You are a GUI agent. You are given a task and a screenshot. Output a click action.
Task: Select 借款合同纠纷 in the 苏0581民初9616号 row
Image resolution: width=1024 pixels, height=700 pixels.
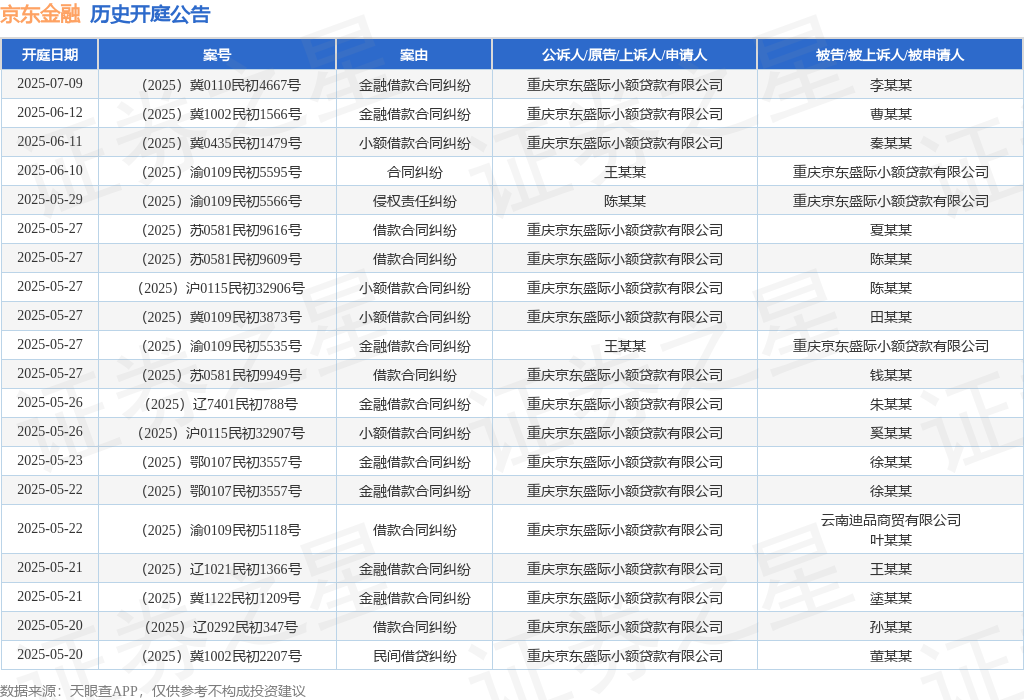(414, 230)
